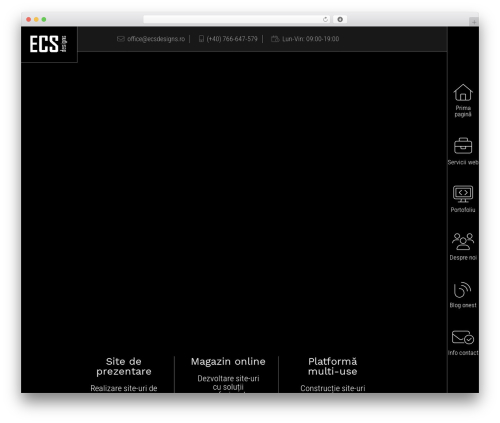Click the Lun-Vin: 09:00-19:00 schedule text
The height and width of the screenshot is (423, 500).
tap(311, 39)
